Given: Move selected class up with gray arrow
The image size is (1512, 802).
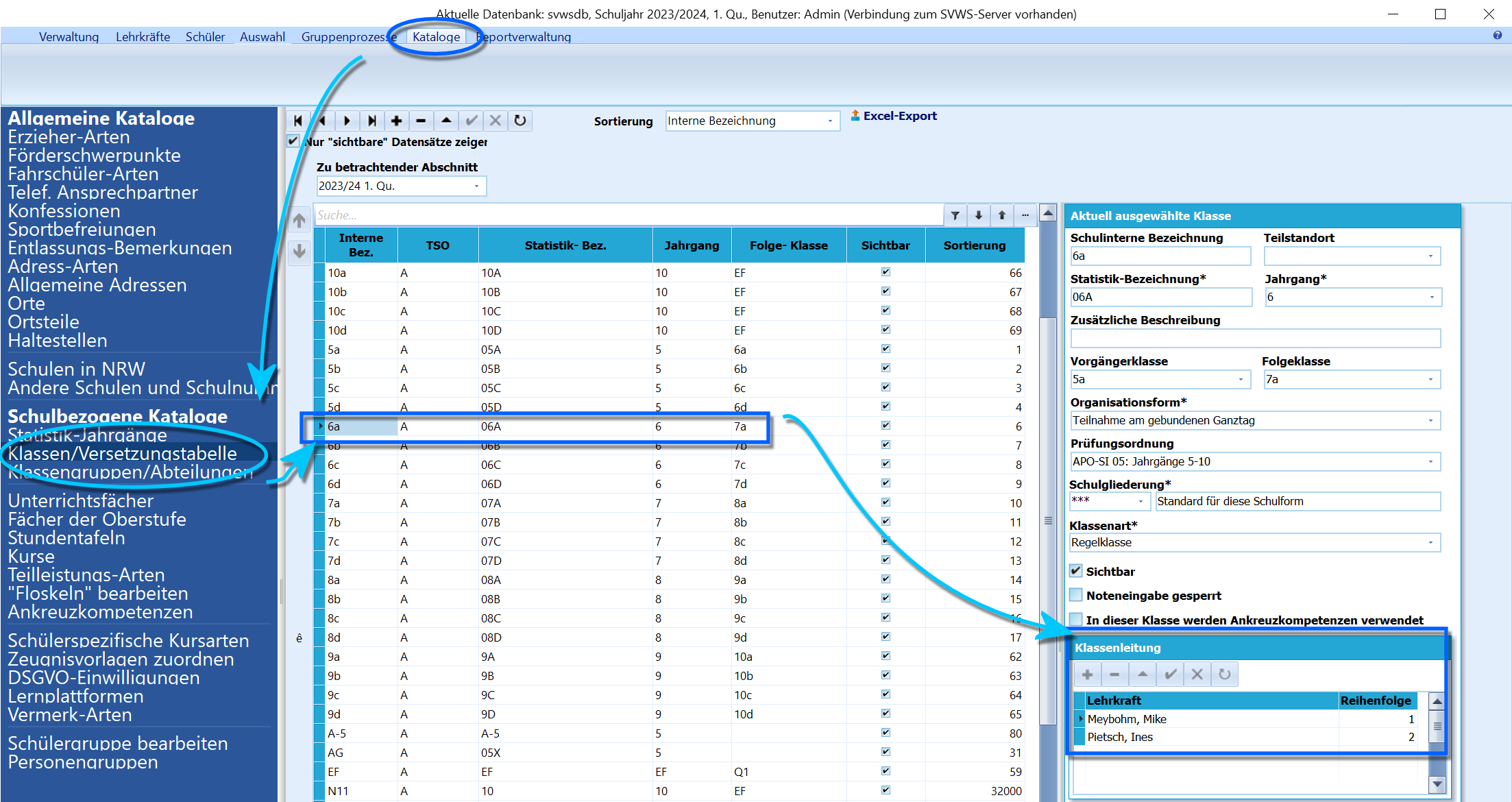Looking at the screenshot, I should [x=300, y=221].
